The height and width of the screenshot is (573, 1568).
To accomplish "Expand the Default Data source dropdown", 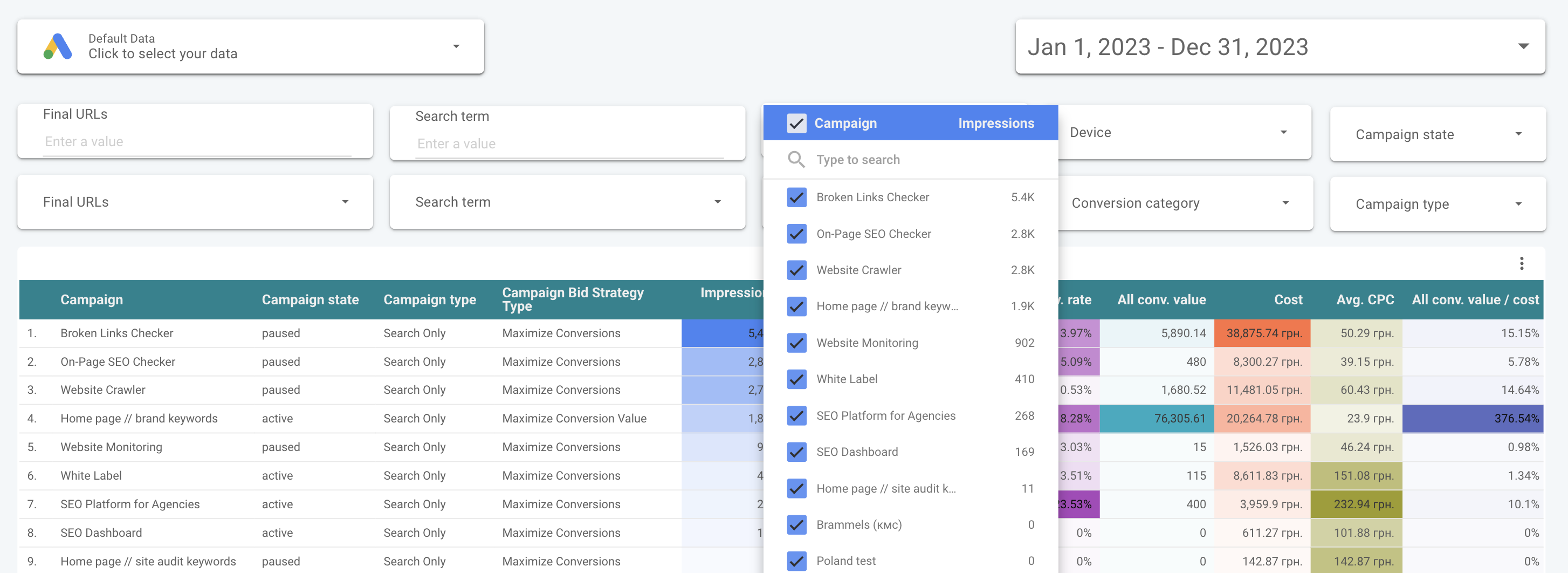I will pos(455,47).
